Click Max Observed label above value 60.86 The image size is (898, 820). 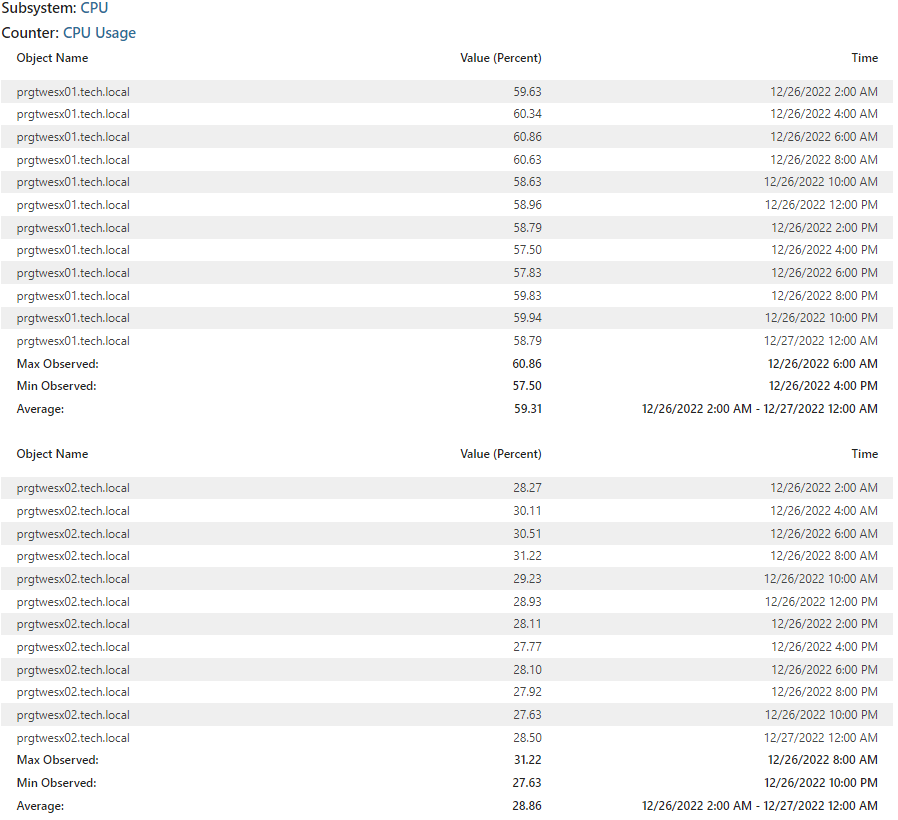click(57, 364)
